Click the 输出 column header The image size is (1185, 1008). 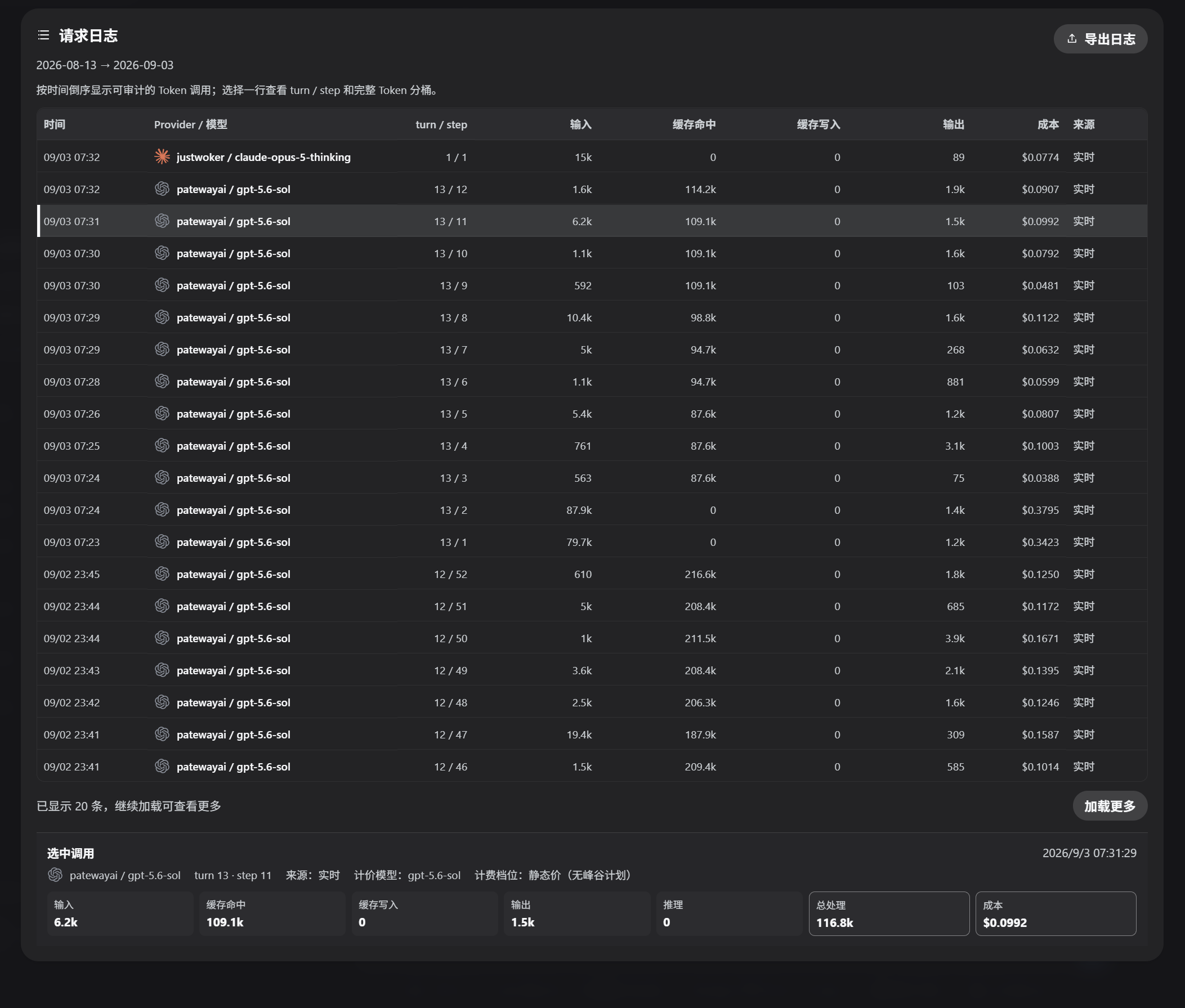click(x=954, y=124)
